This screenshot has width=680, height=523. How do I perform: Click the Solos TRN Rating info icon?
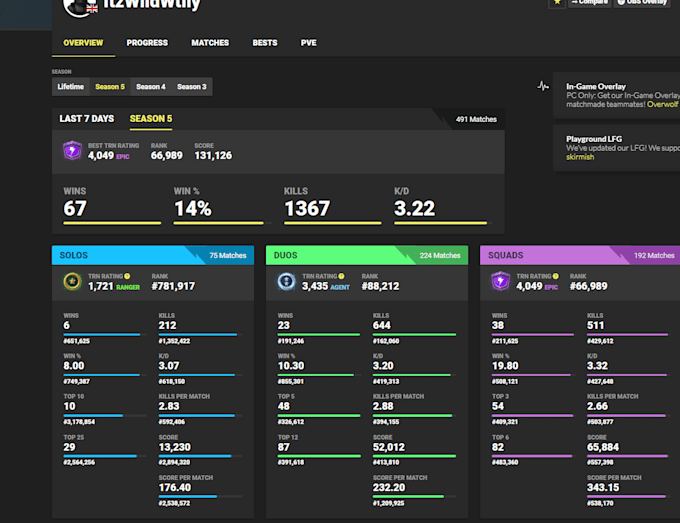click(x=127, y=276)
